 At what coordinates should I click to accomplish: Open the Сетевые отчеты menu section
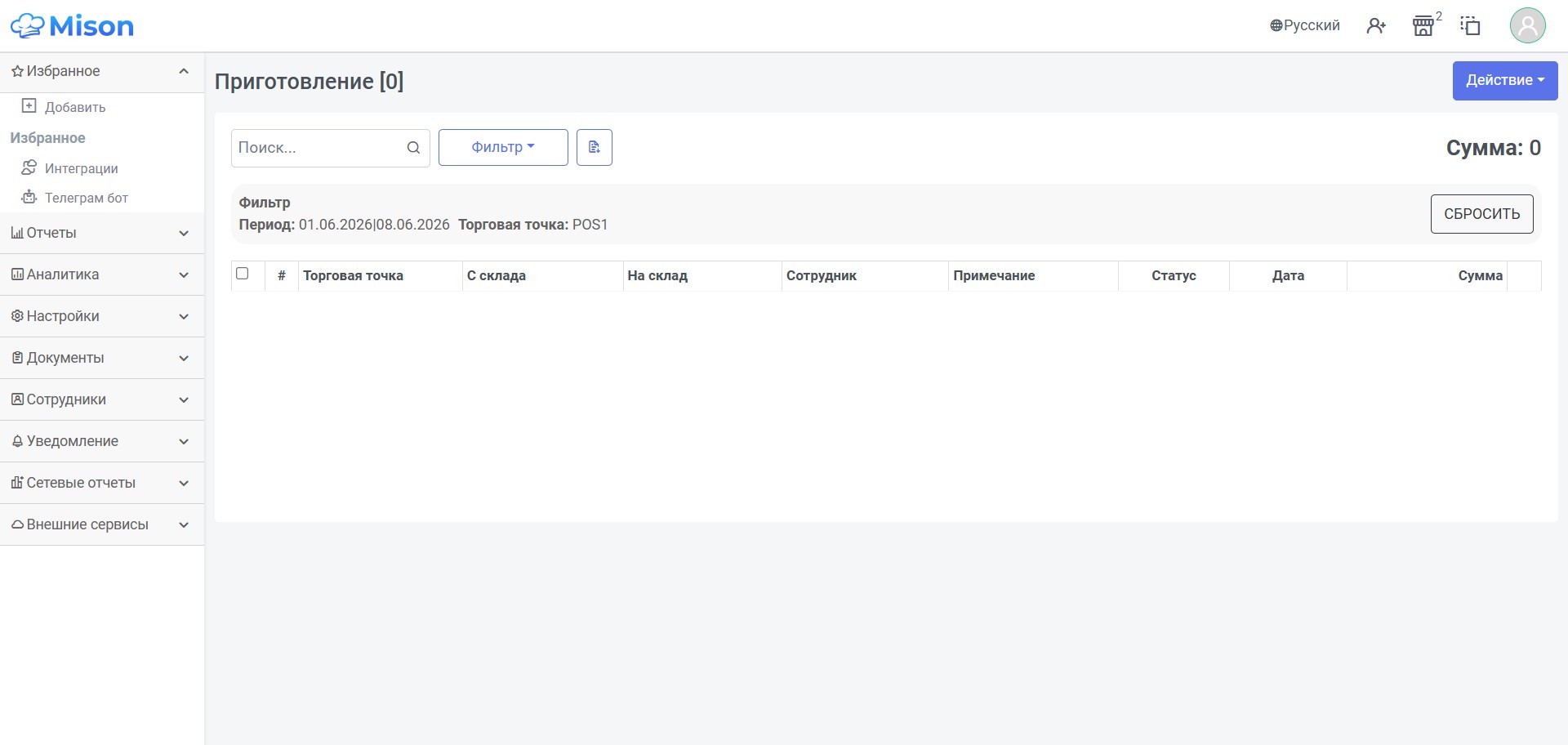pyautogui.click(x=102, y=483)
